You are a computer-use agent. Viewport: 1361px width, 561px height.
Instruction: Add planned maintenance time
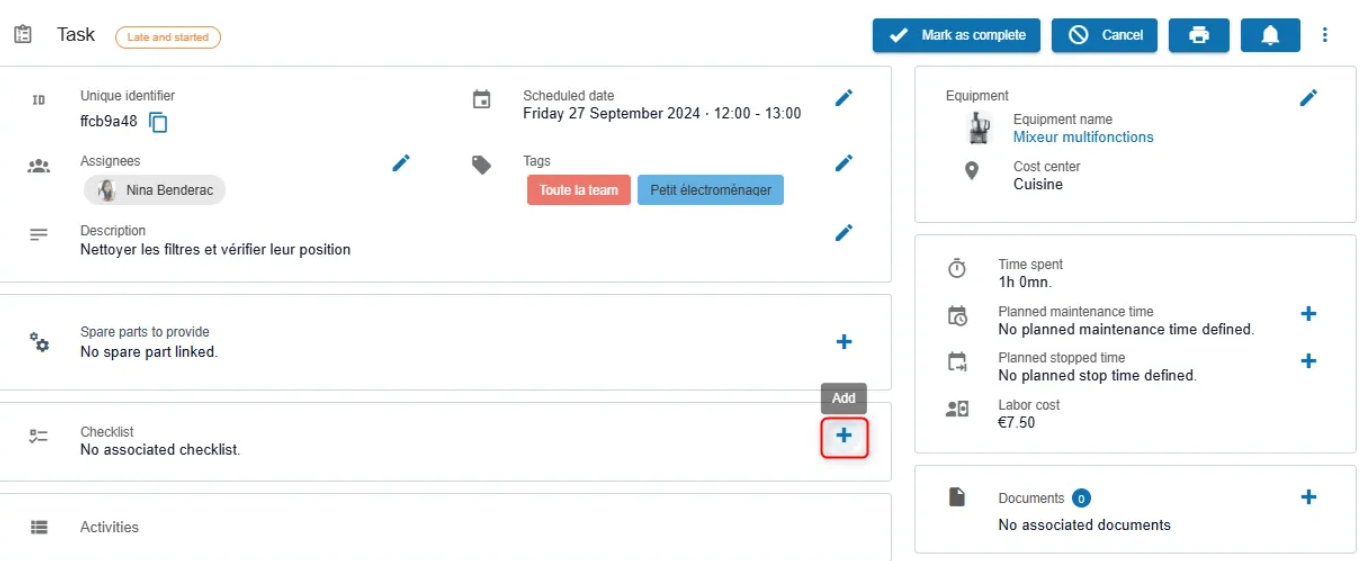pos(1308,314)
